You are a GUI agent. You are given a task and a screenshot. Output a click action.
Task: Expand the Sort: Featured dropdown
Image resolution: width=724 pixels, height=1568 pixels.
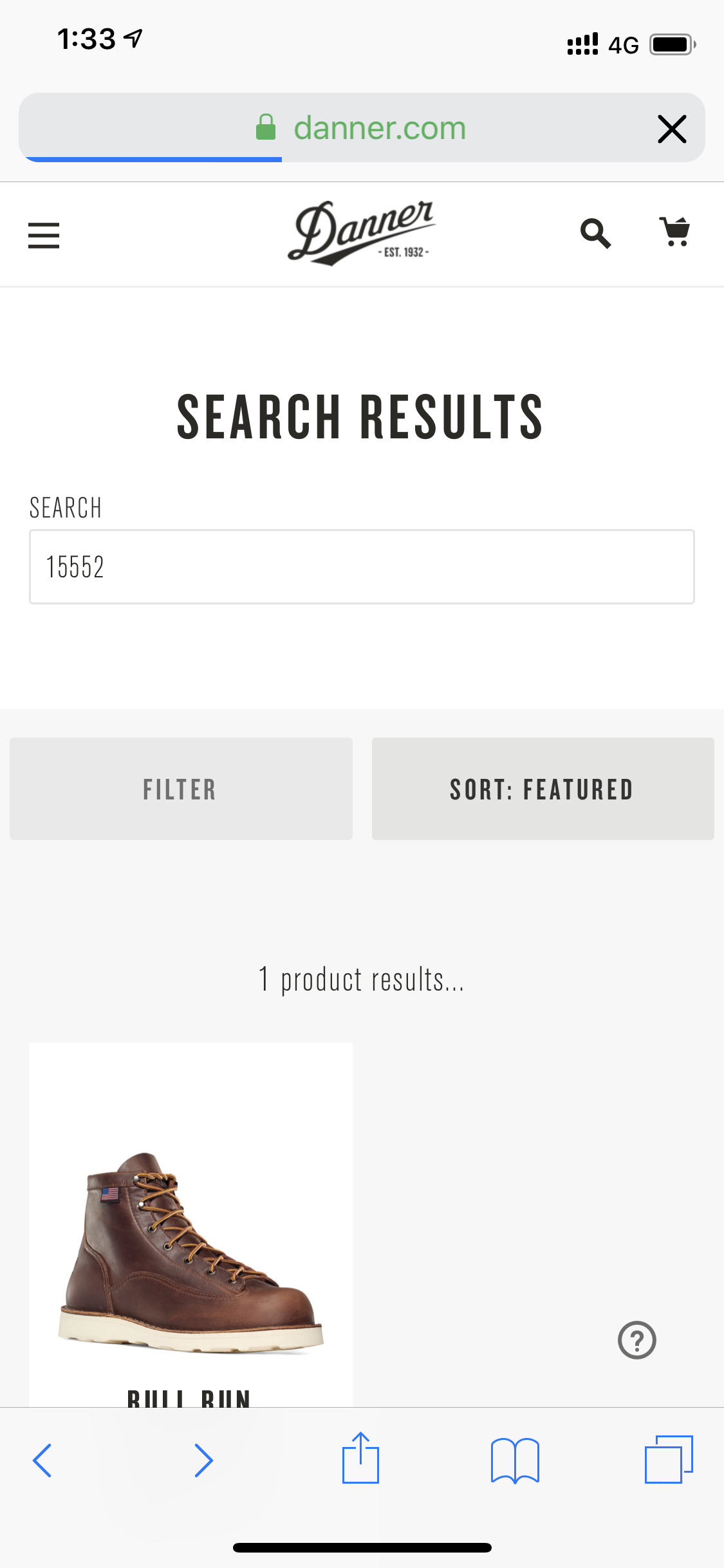(x=543, y=789)
